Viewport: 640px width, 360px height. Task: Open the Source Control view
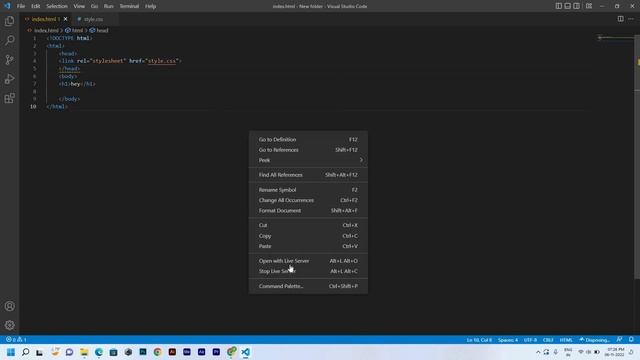point(9,60)
